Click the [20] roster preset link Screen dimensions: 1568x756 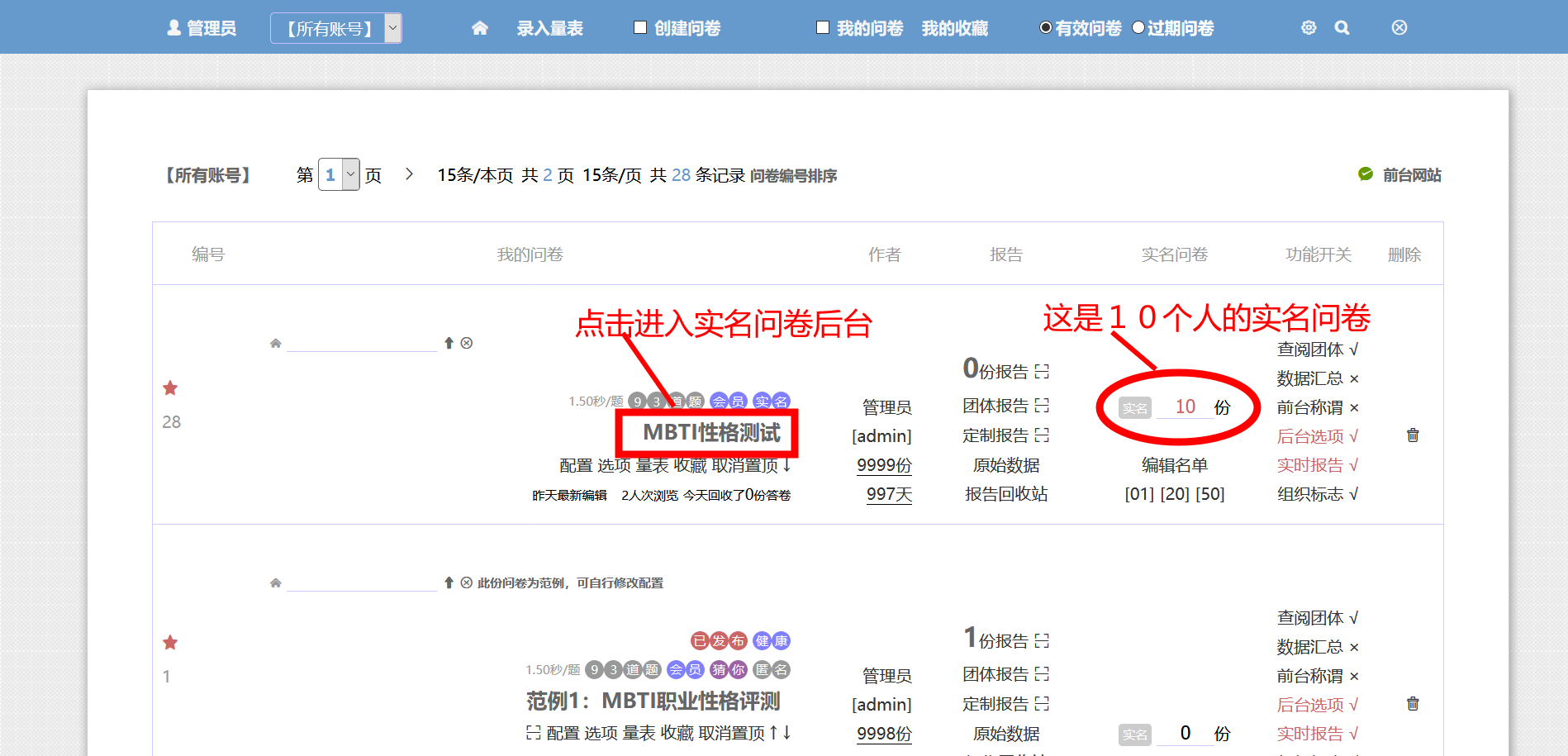tap(1175, 494)
